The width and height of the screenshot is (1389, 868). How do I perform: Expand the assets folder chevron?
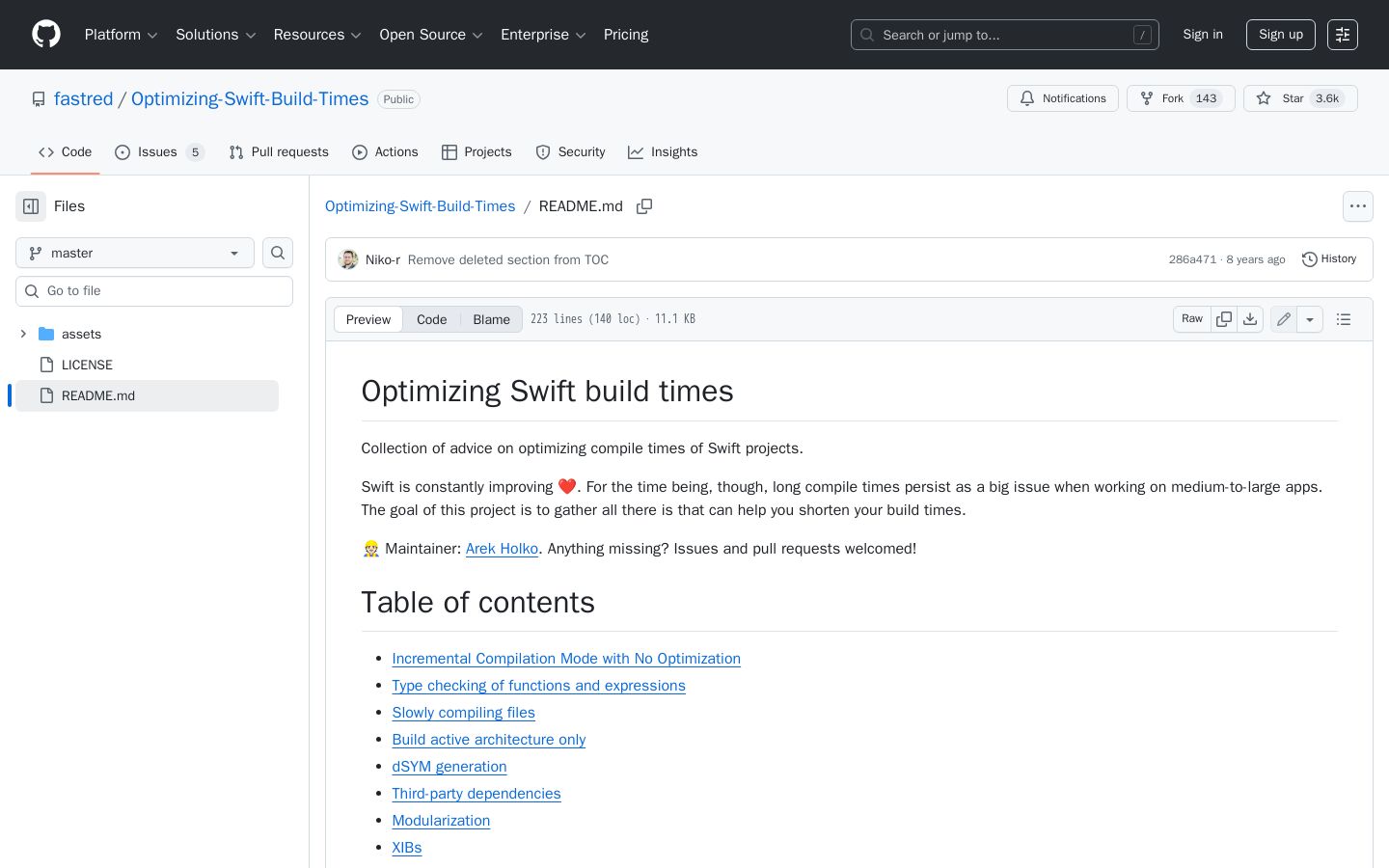tap(23, 334)
